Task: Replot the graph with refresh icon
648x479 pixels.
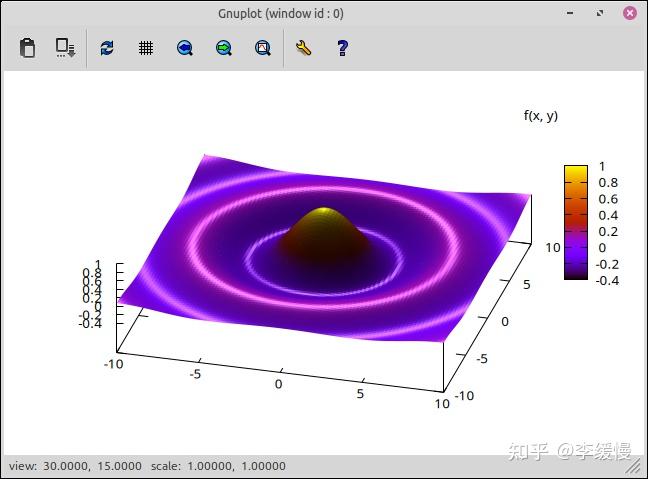Action: click(x=107, y=48)
